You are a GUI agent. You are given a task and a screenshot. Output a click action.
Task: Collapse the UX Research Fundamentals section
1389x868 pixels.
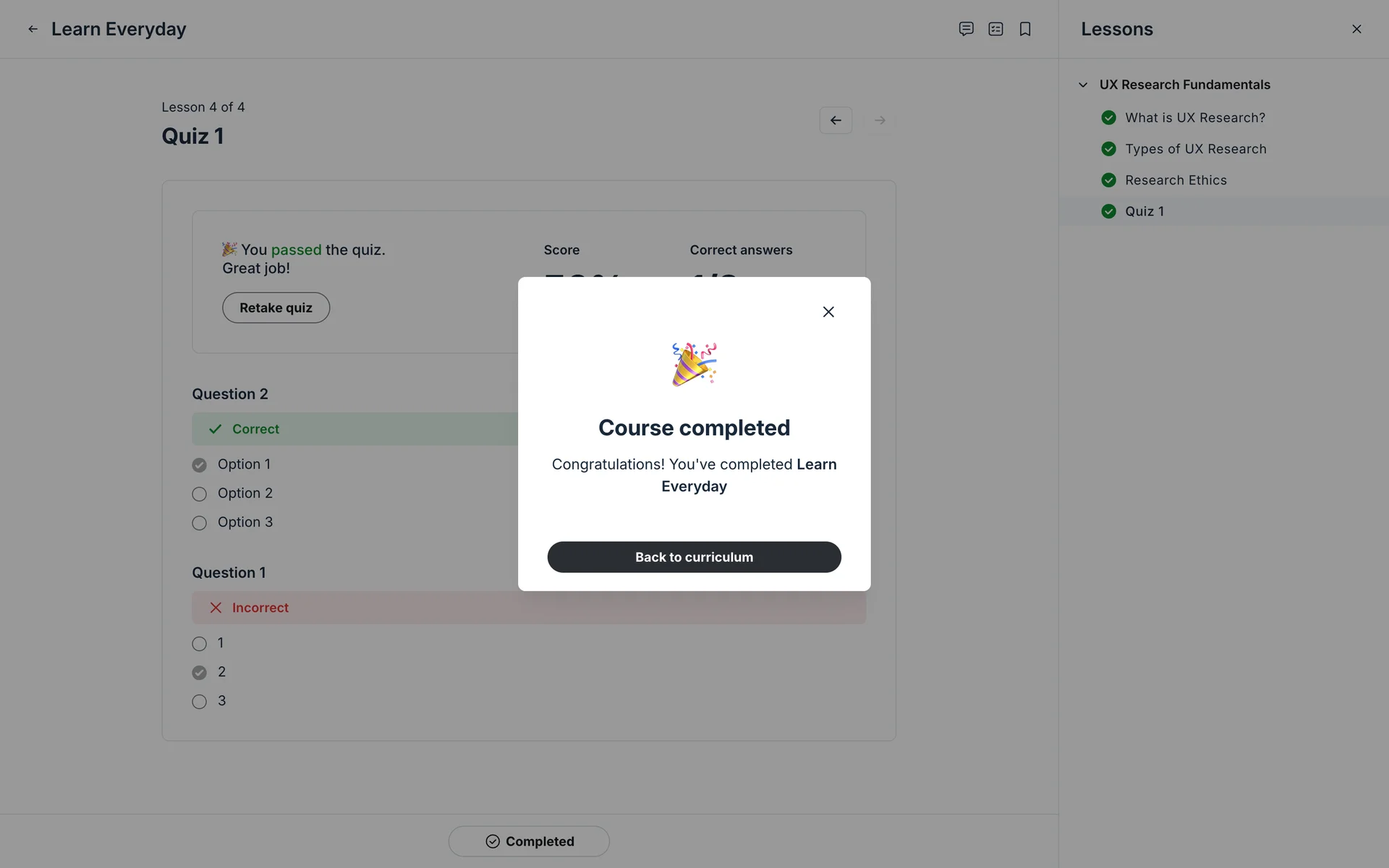pyautogui.click(x=1083, y=85)
